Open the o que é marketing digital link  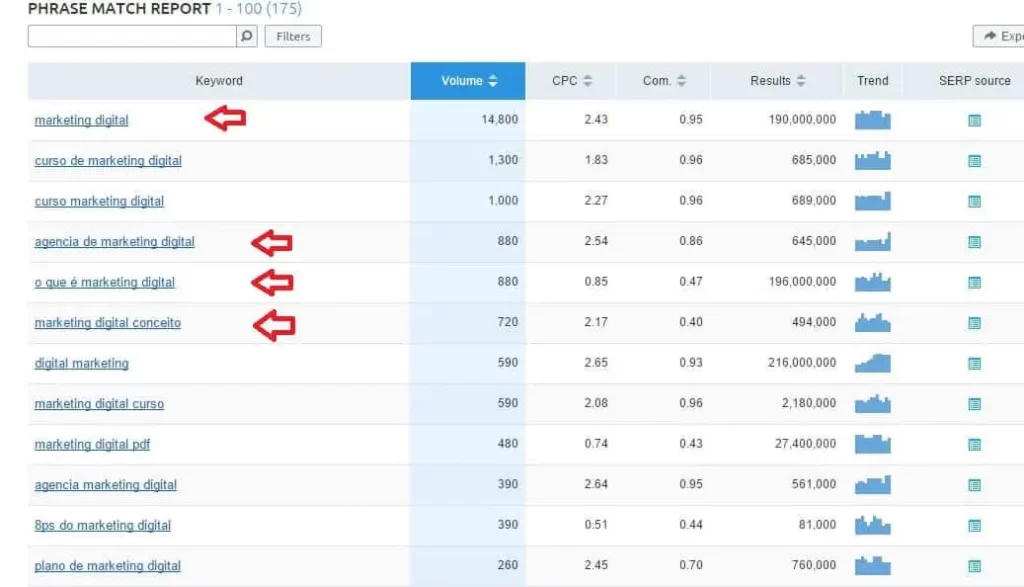104,282
